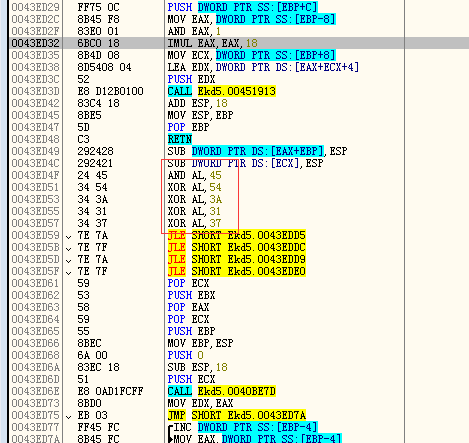Click JLE SHORT Ekd5.0043EDD5 instruction
Screen dimensions: 469x443
(x=237, y=235)
